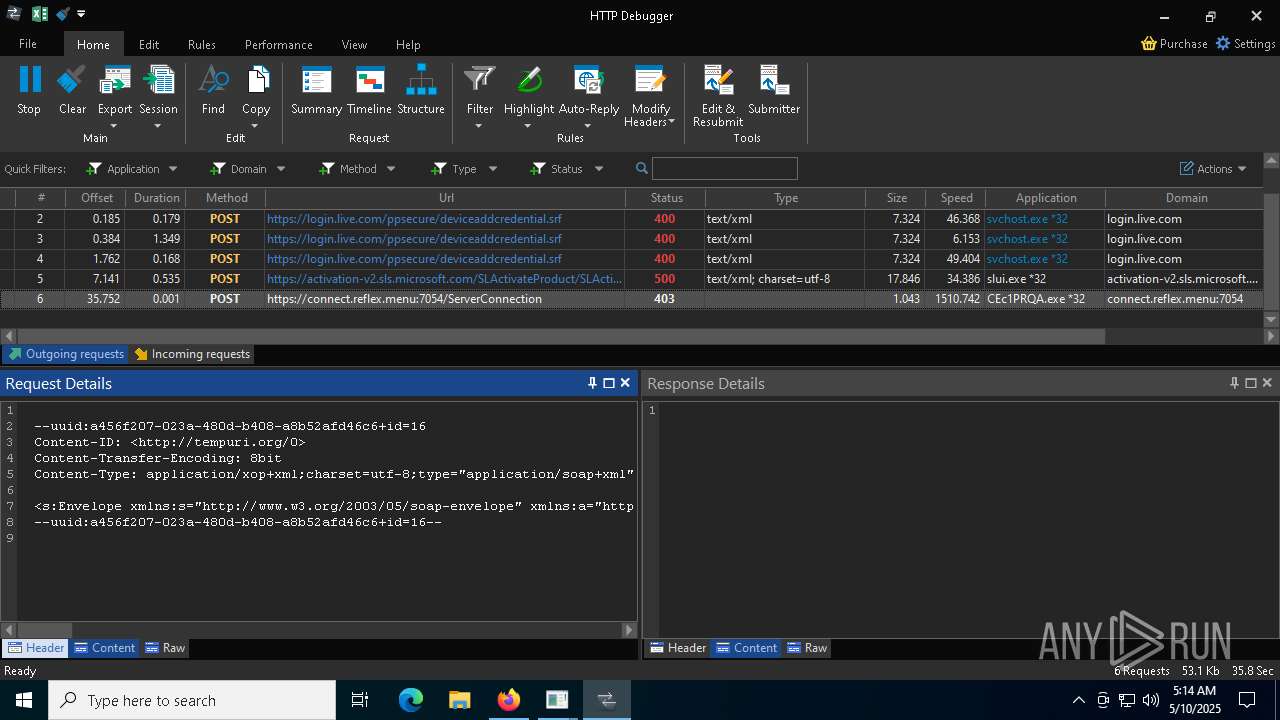This screenshot has width=1280, height=720.
Task: Open the Highlight rules tool
Action: click(x=529, y=89)
